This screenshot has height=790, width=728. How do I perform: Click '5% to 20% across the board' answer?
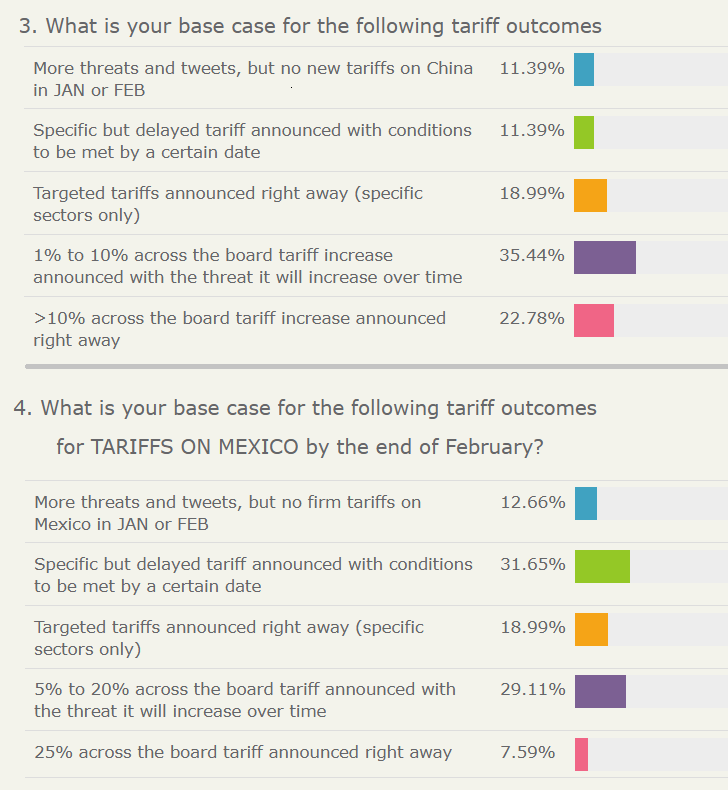tap(245, 700)
